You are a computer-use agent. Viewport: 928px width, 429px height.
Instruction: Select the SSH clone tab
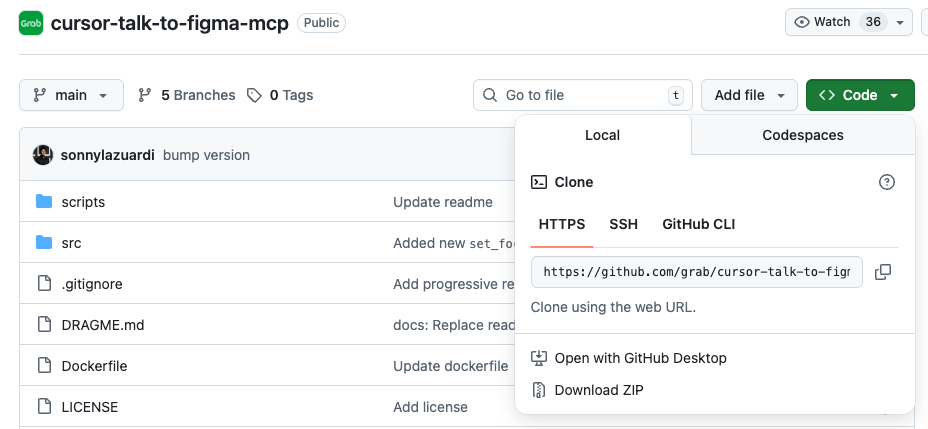[624, 224]
